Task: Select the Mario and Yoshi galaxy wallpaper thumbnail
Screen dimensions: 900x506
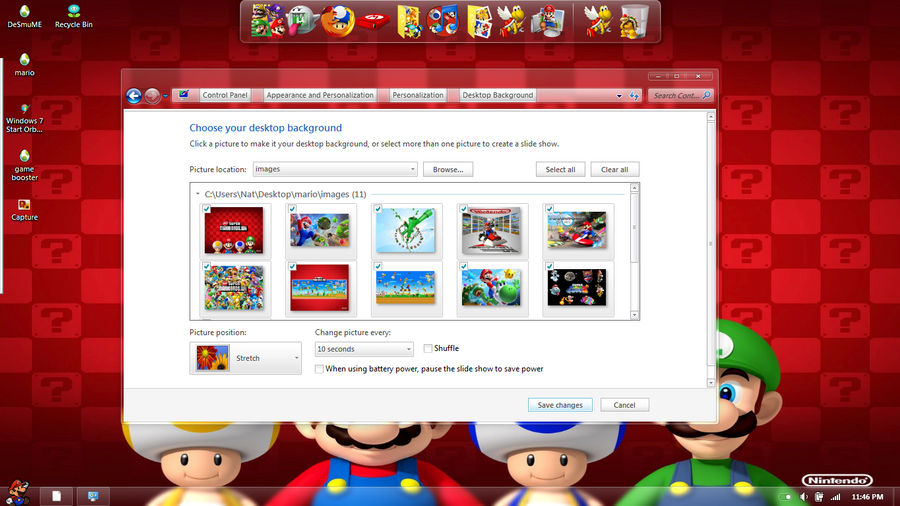Action: (x=491, y=287)
